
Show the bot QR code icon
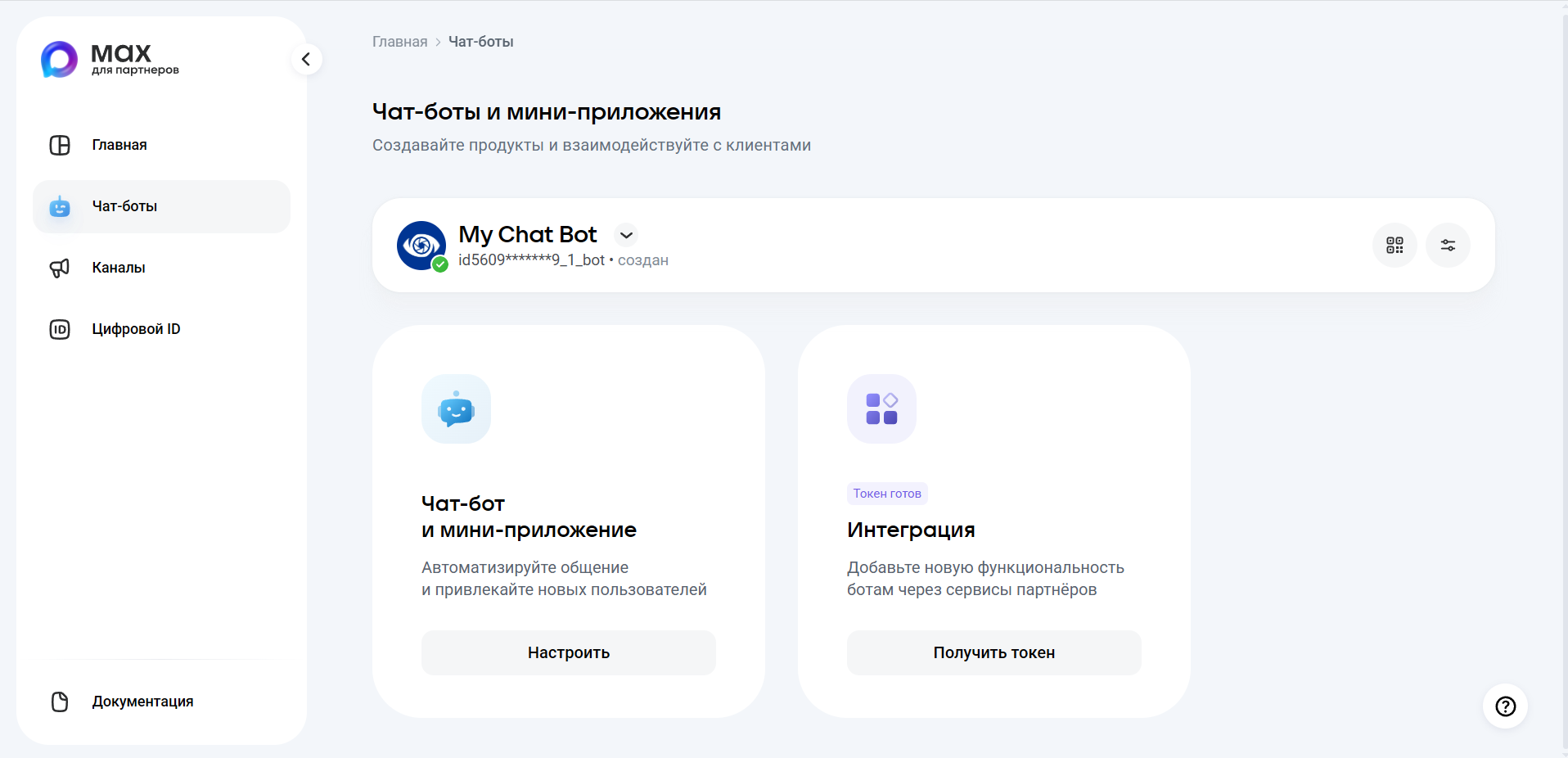tap(1395, 245)
